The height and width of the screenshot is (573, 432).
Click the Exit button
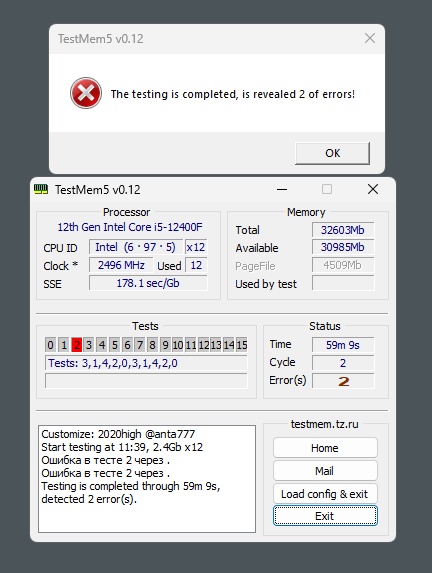click(x=325, y=516)
